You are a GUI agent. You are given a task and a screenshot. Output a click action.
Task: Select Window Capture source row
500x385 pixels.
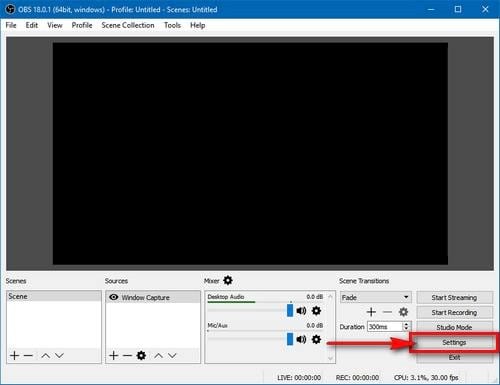click(x=153, y=297)
